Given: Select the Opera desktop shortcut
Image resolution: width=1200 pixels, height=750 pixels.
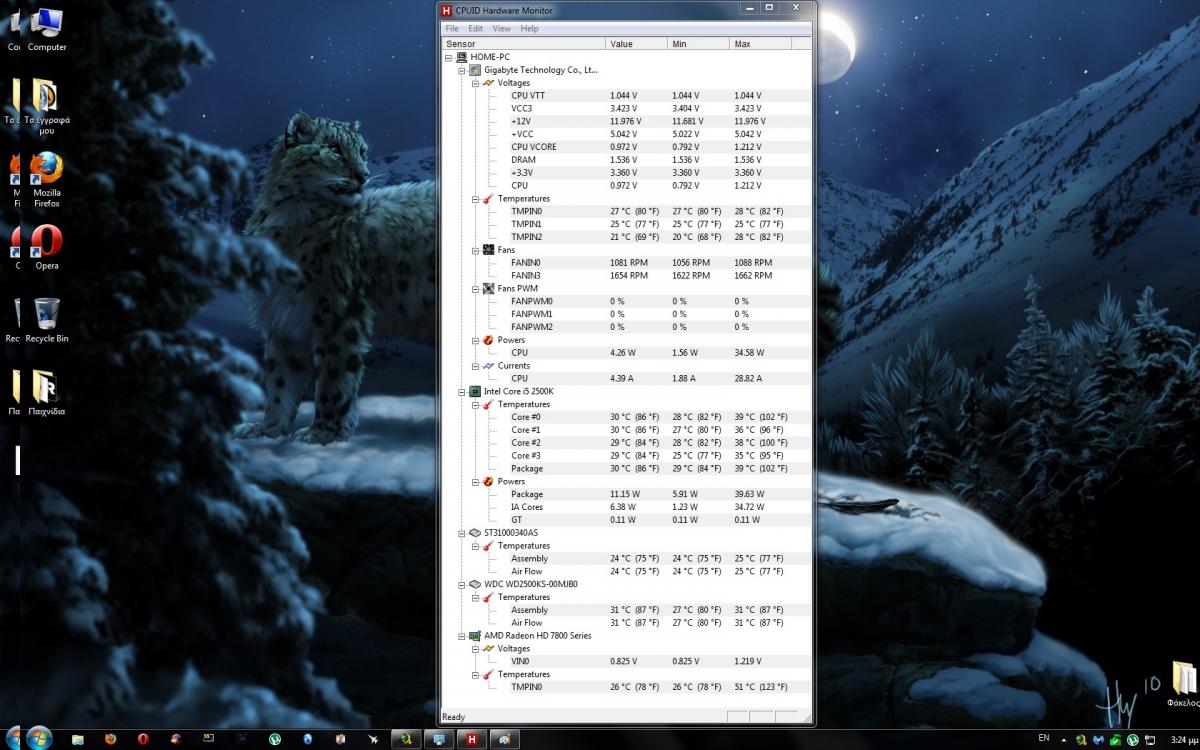Looking at the screenshot, I should [x=47, y=247].
